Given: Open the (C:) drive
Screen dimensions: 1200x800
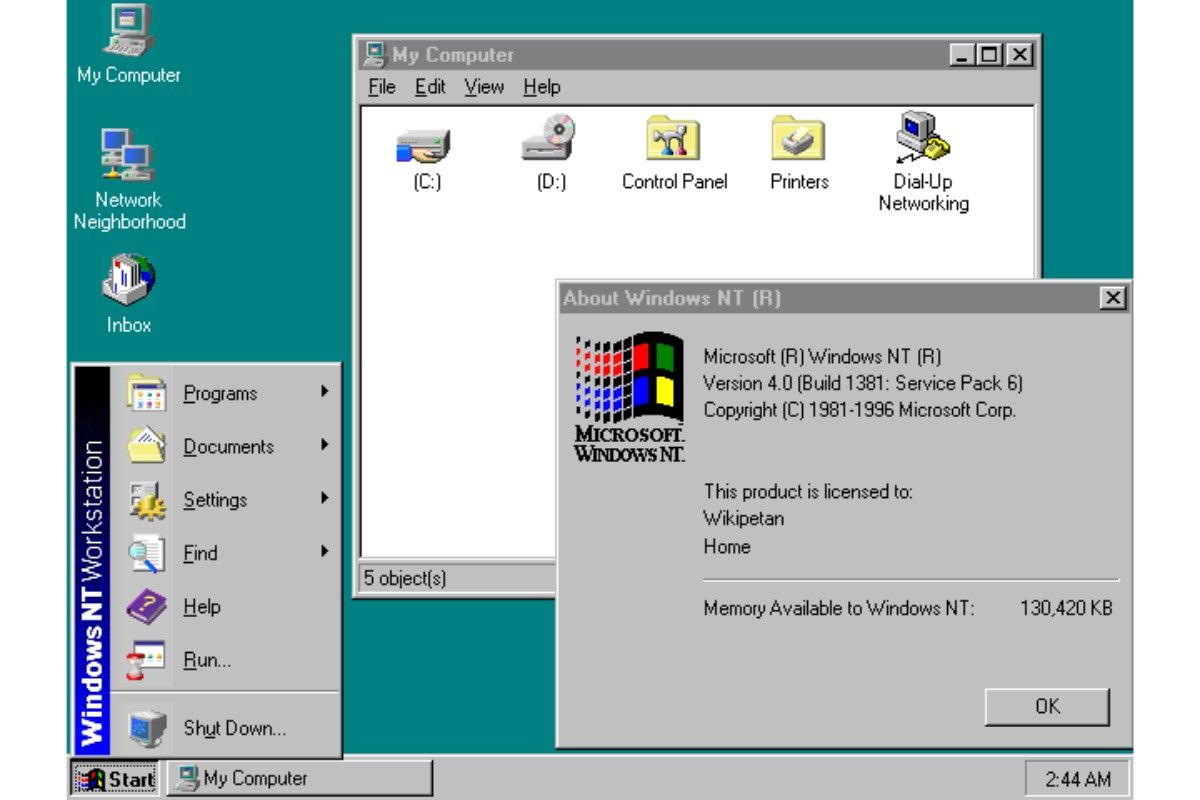Looking at the screenshot, I should [426, 146].
